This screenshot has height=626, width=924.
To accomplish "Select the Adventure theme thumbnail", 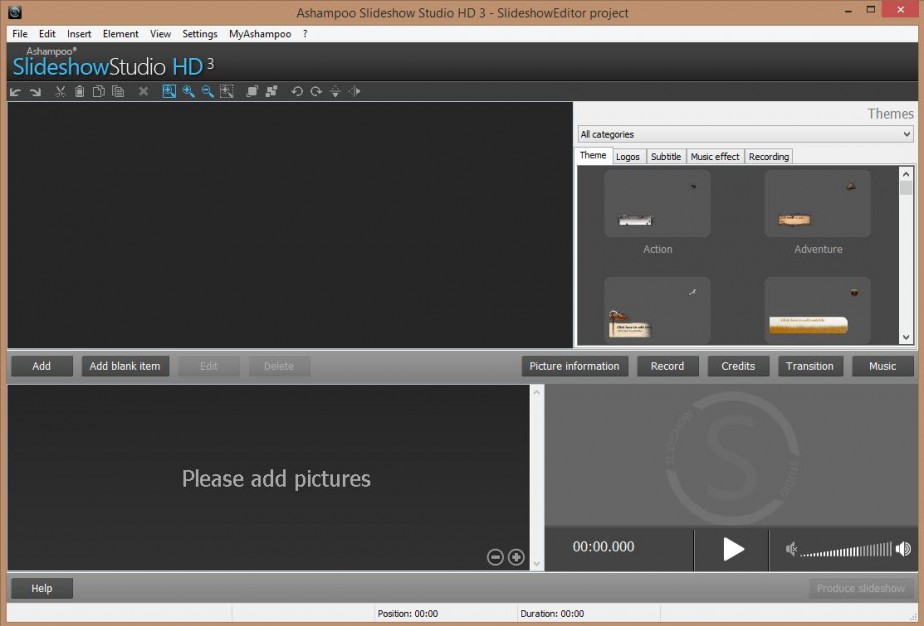I will pyautogui.click(x=818, y=204).
